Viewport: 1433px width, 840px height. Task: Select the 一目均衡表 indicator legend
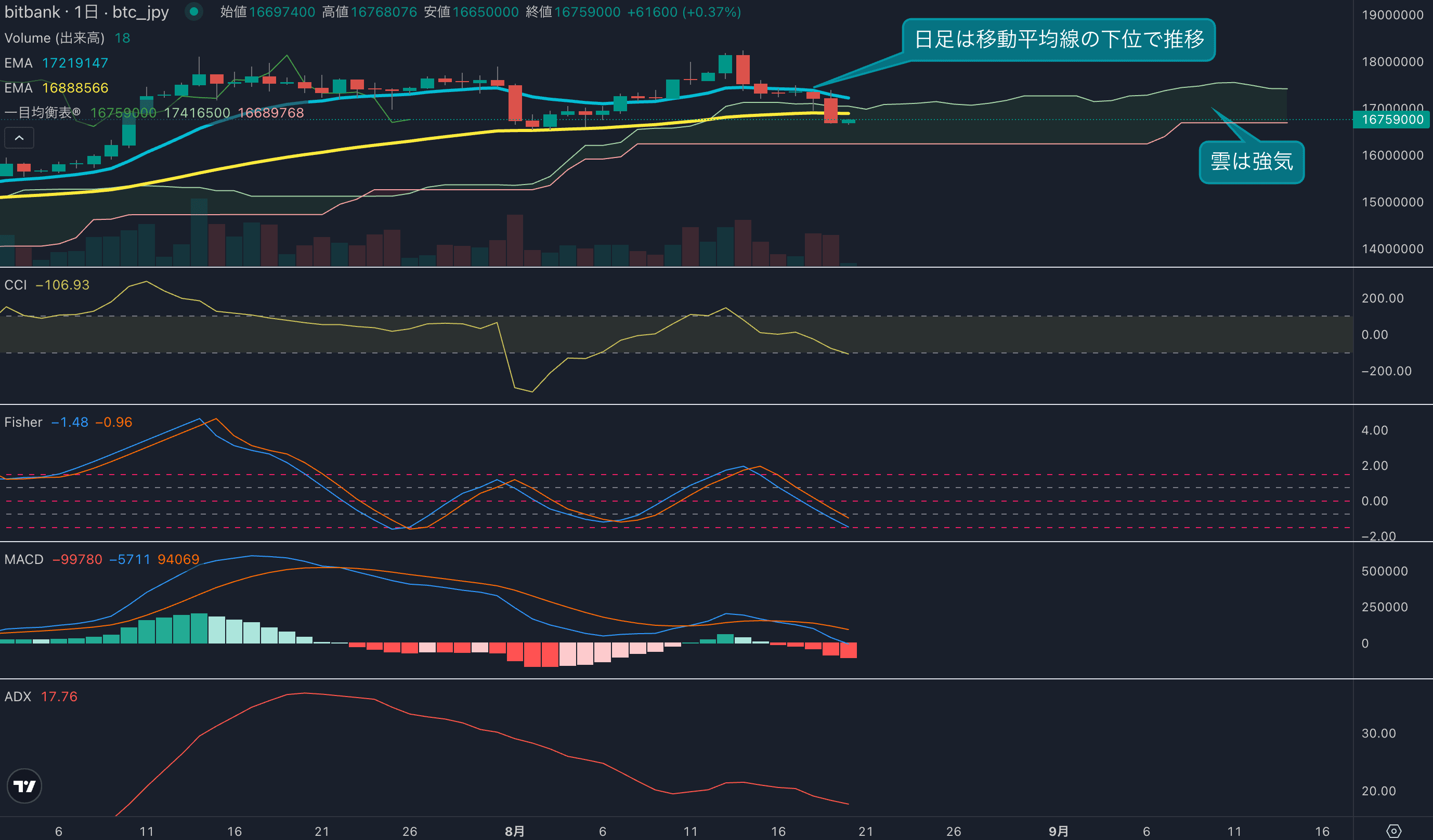(43, 112)
